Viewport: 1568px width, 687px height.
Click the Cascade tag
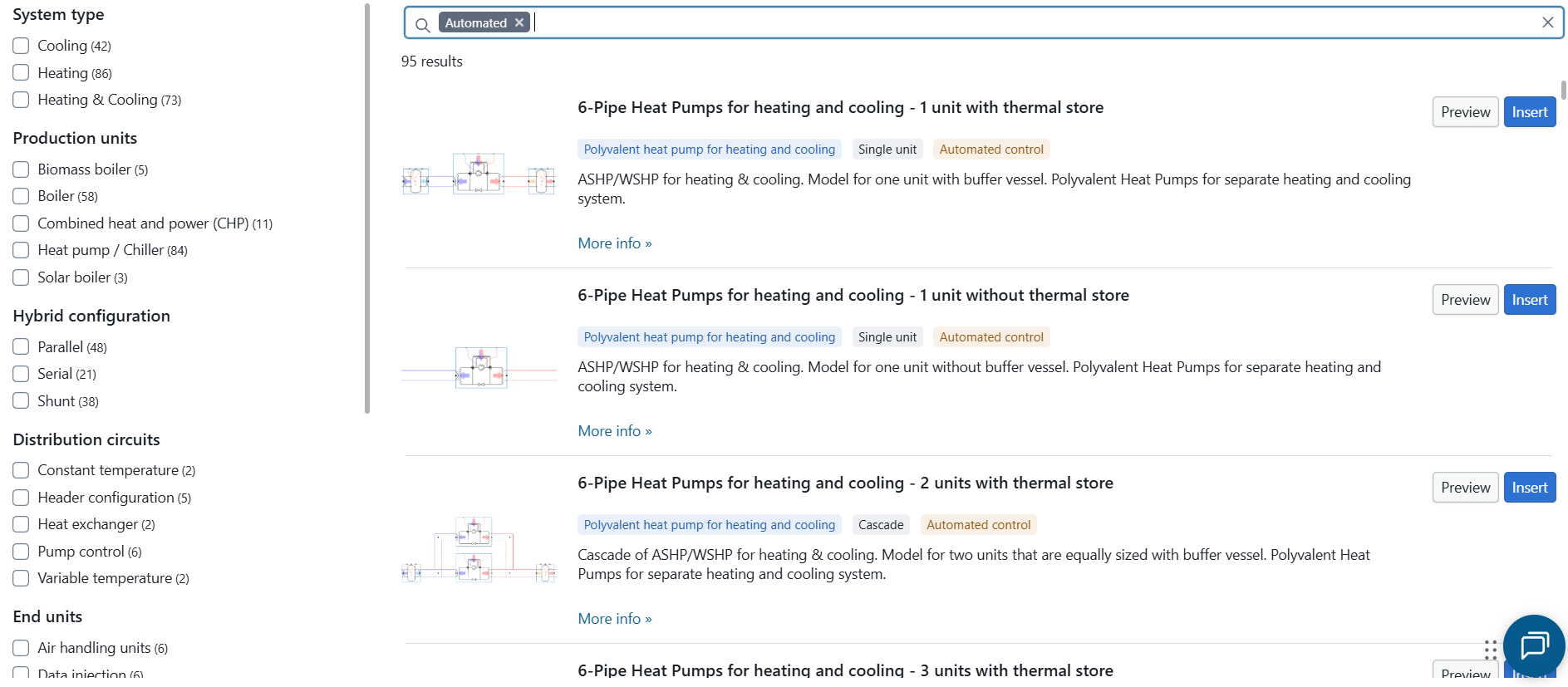pyautogui.click(x=881, y=525)
